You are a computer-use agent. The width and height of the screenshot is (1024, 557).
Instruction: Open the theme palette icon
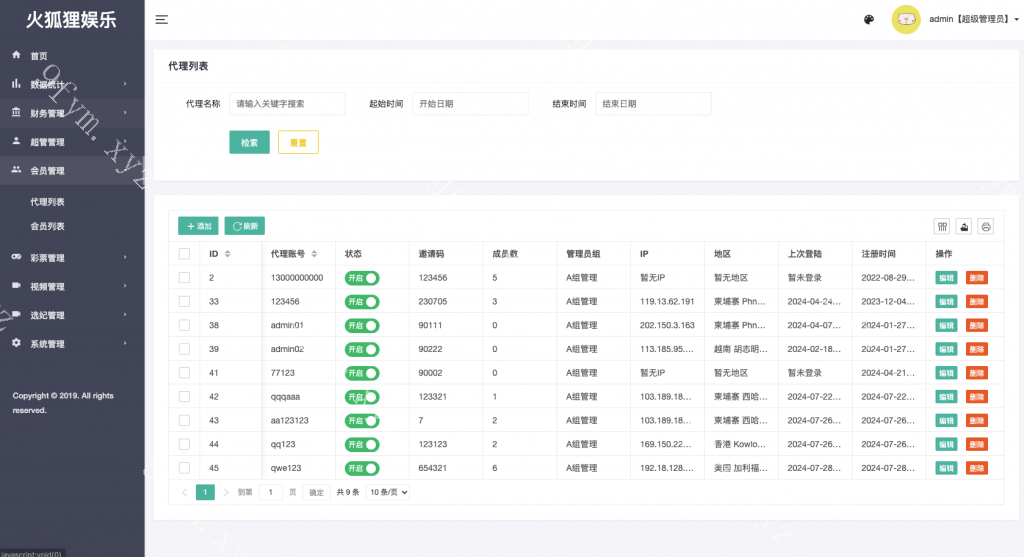tap(869, 20)
